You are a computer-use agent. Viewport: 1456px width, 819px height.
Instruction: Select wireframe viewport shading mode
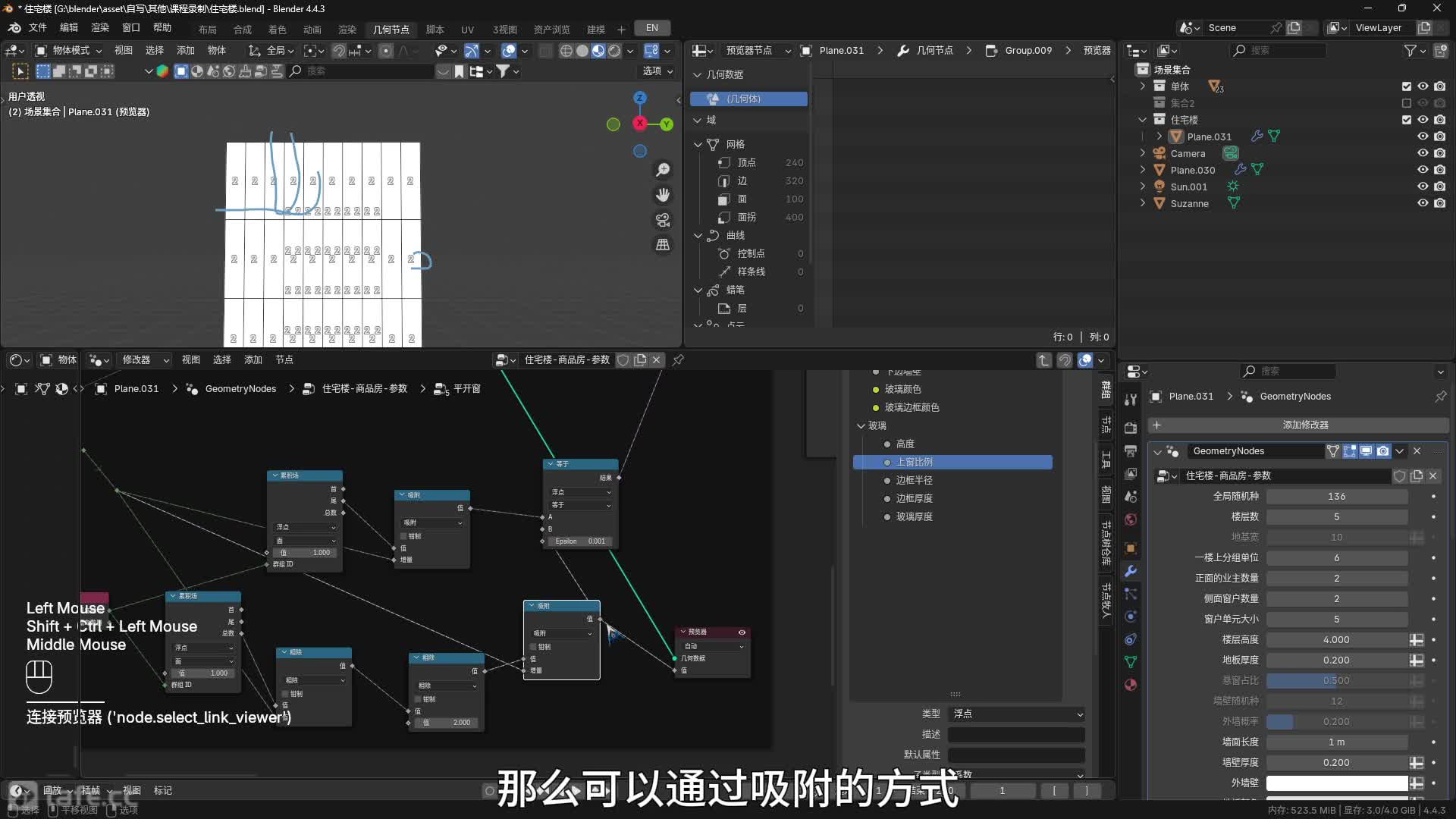tap(566, 51)
